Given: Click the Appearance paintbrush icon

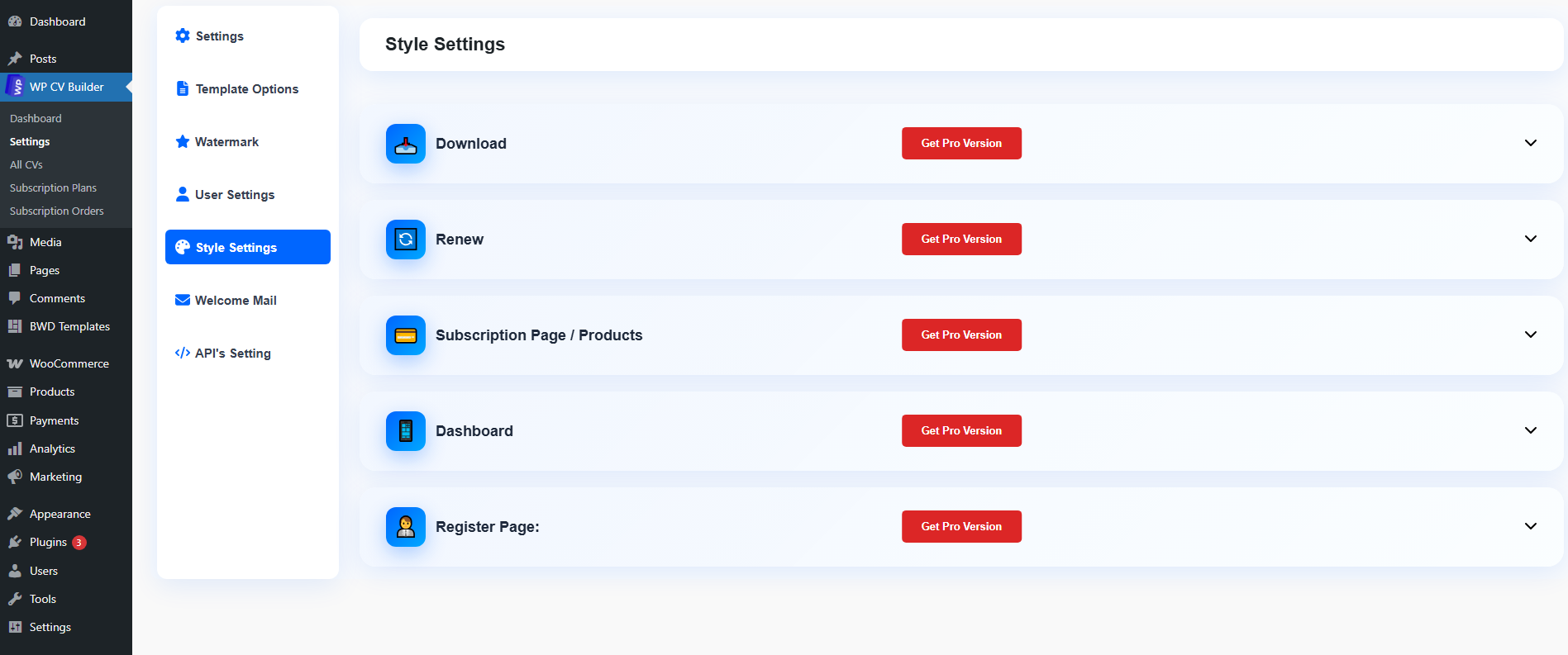Looking at the screenshot, I should [15, 514].
